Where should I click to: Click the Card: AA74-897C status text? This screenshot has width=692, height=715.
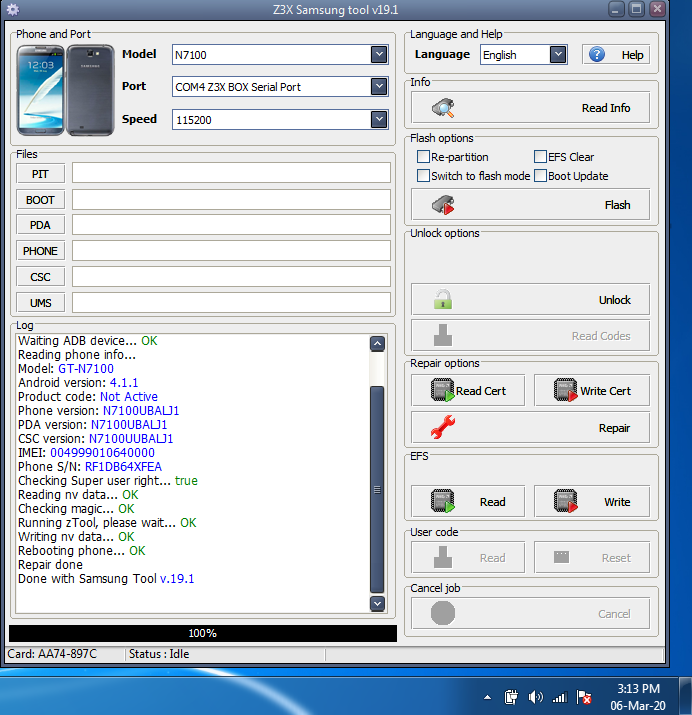(52, 654)
